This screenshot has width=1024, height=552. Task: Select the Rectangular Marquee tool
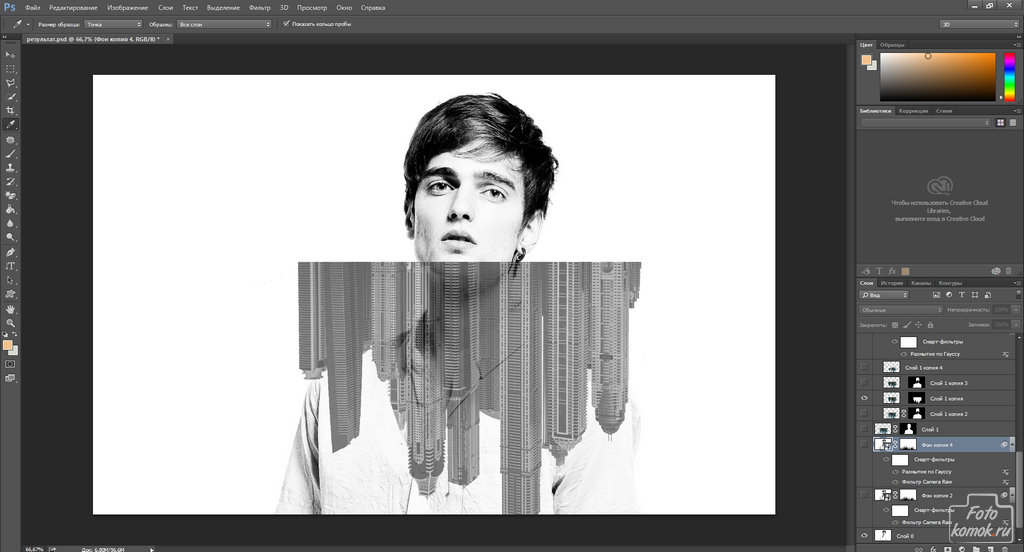11,68
